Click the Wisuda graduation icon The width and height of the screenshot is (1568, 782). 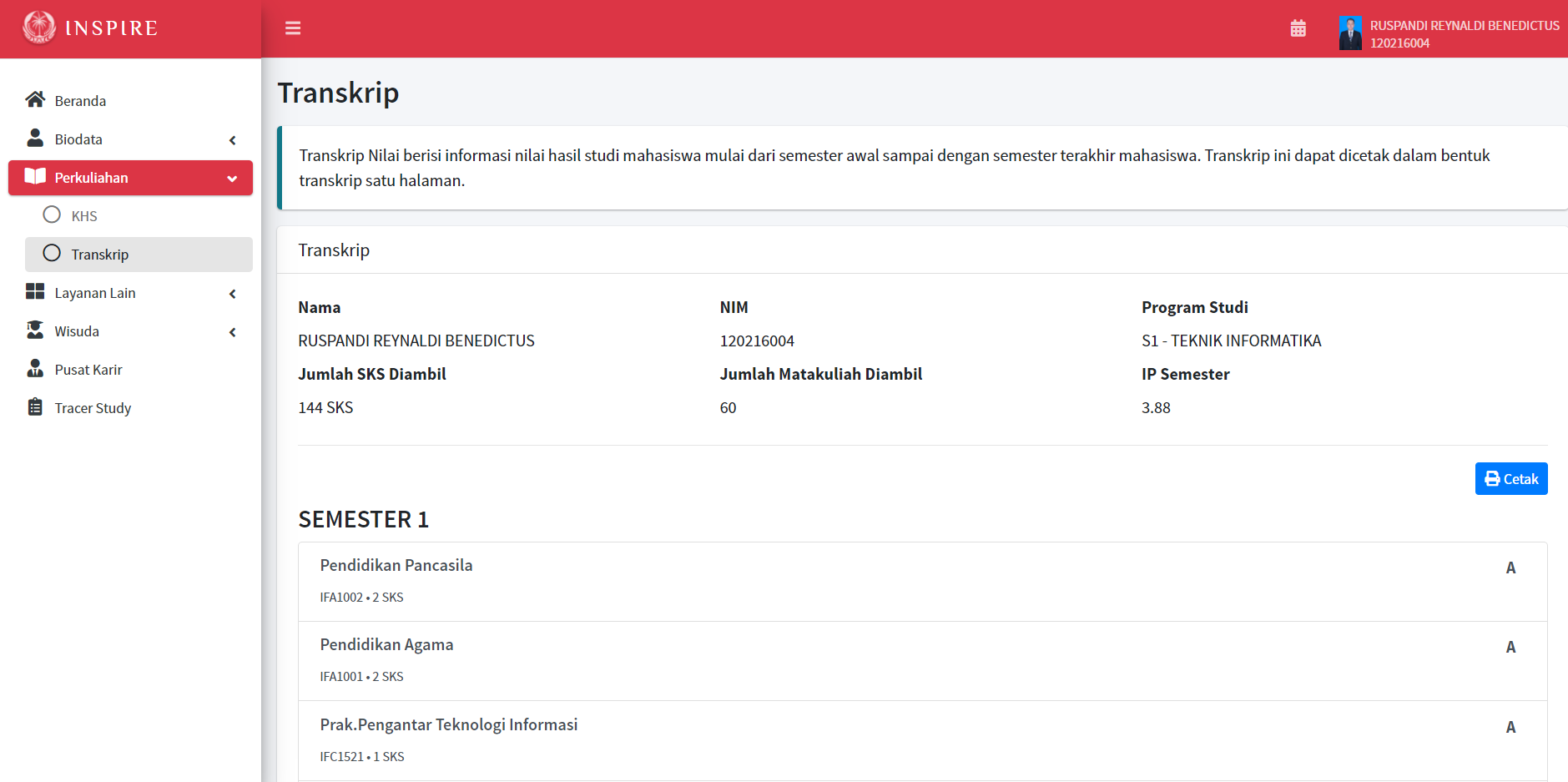(35, 330)
